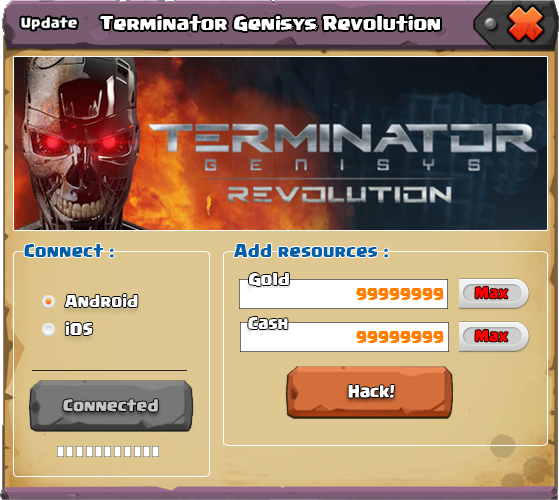
Task: Click the small grey dot beside the X
Action: 491,24
